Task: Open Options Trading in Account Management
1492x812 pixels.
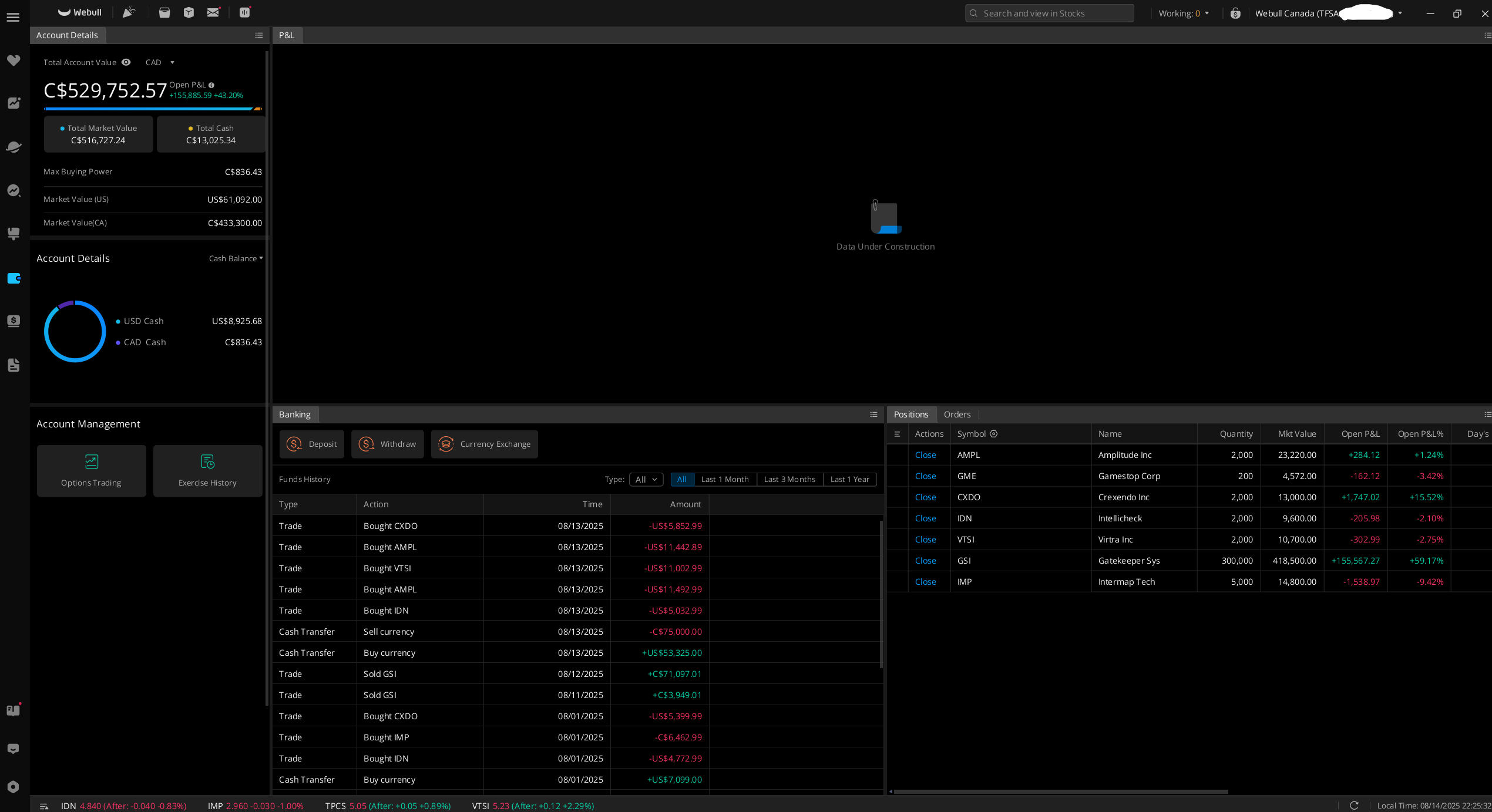Action: 91,471
